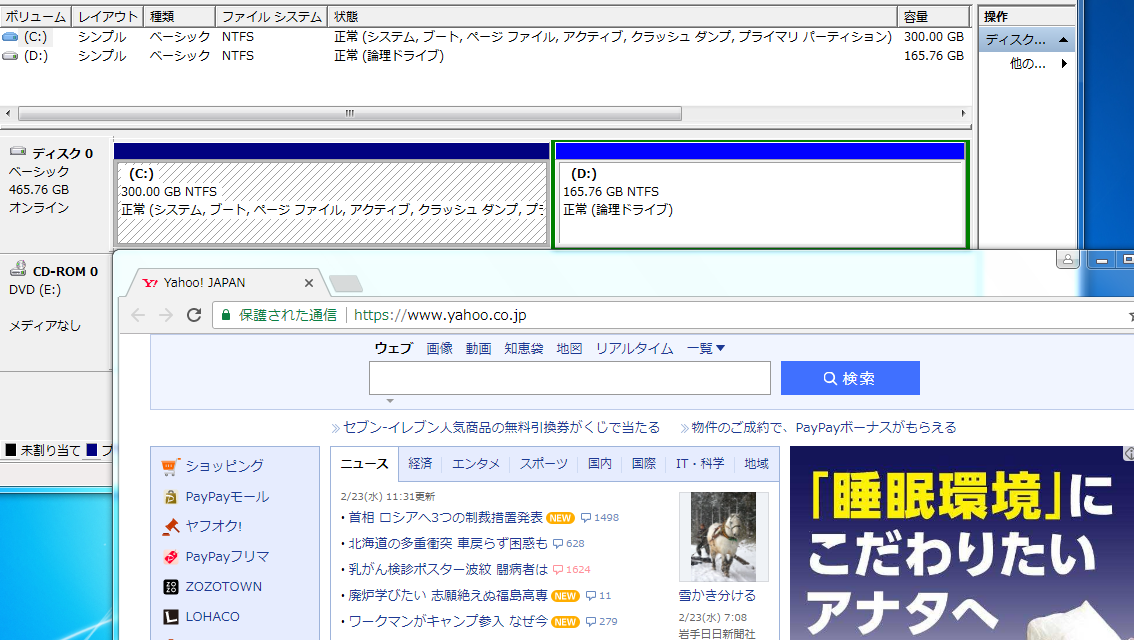This screenshot has width=1134, height=640.
Task: Select リアルタイム search category
Action: [634, 349]
